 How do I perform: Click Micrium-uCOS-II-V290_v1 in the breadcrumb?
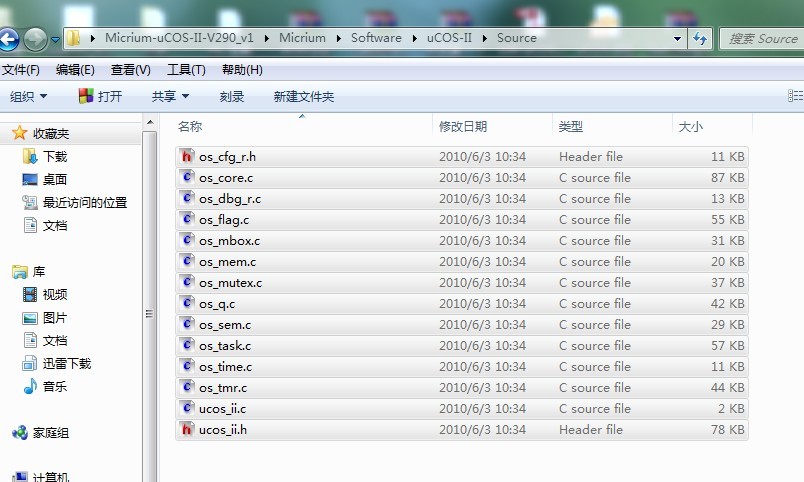pos(179,38)
